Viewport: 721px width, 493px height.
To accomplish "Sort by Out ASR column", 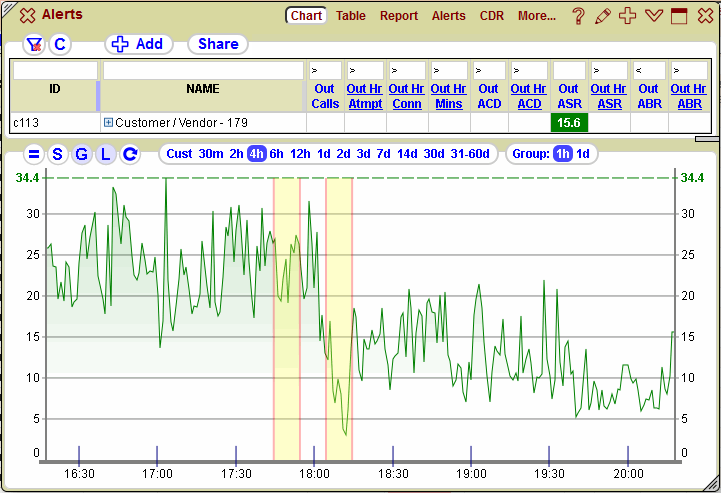I will click(569, 96).
